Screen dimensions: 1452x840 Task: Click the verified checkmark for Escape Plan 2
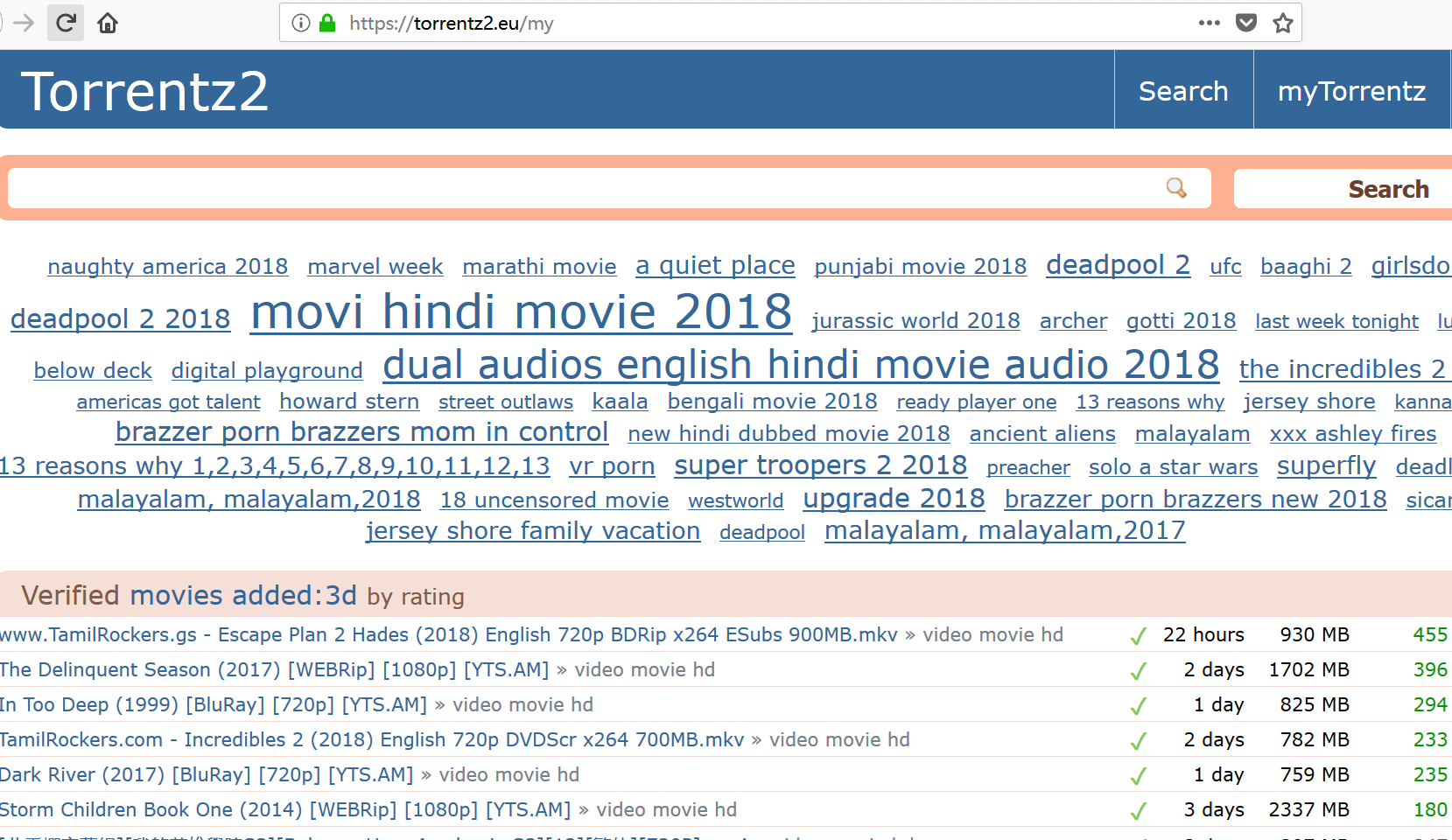(x=1138, y=636)
